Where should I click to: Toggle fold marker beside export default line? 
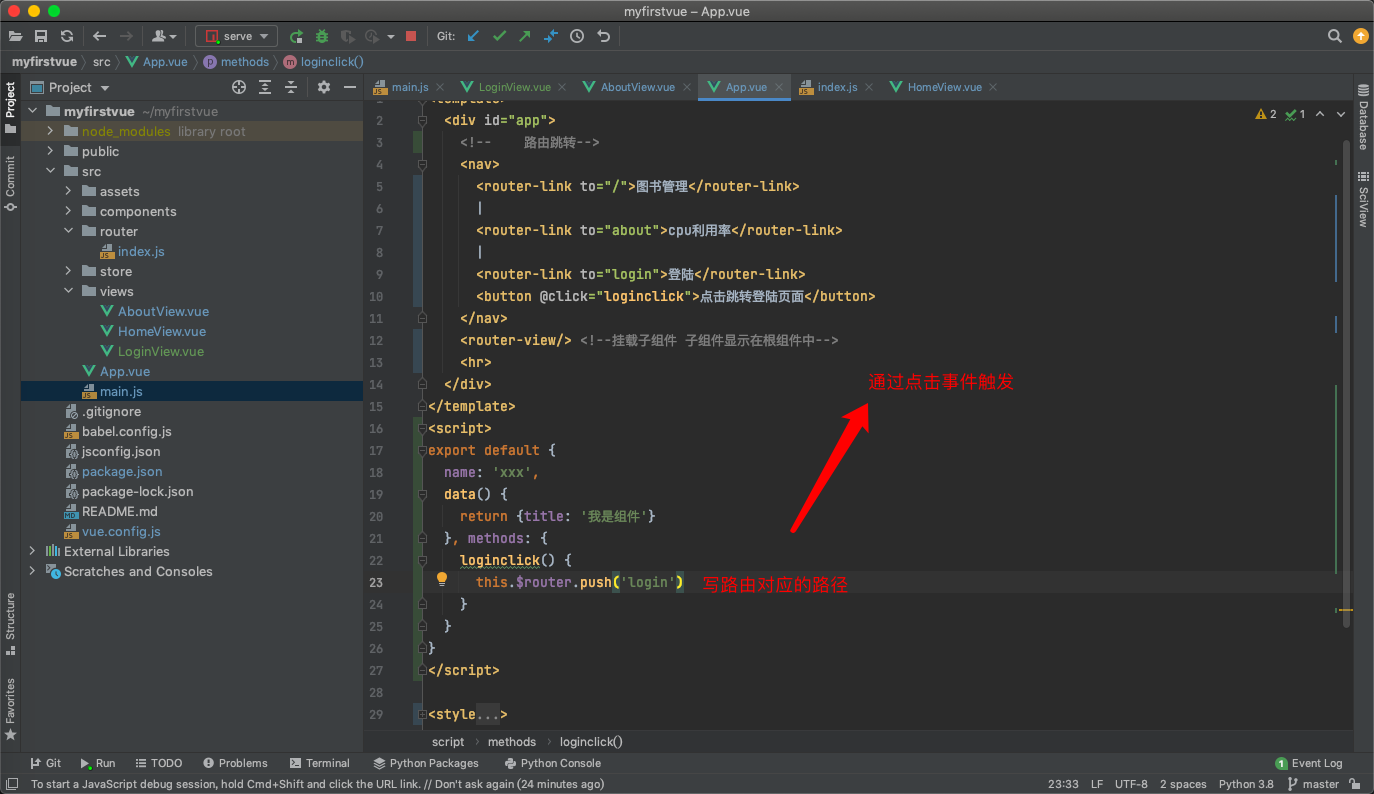point(423,450)
